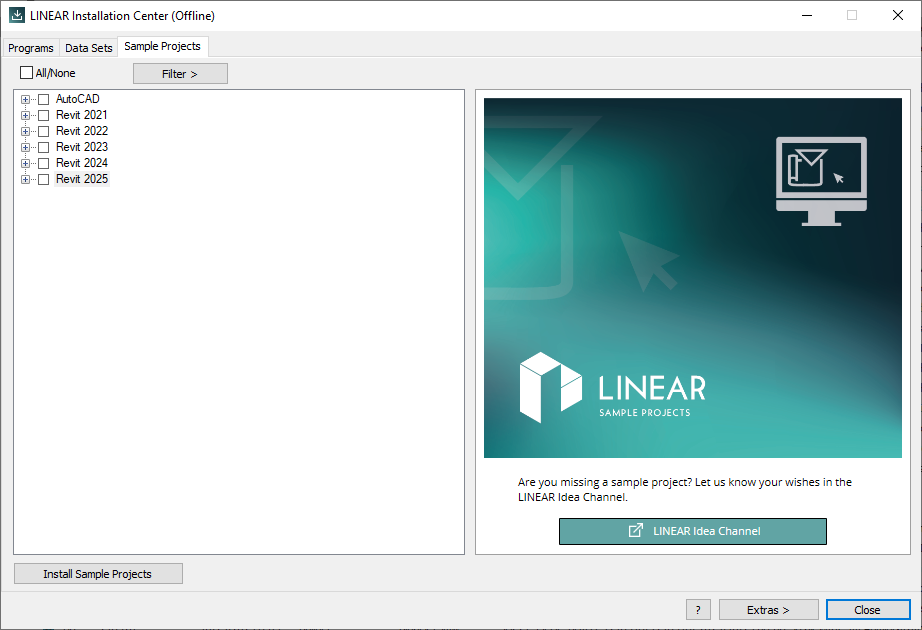Check the Revit 2024 checkbox
The width and height of the screenshot is (922, 630).
[x=44, y=163]
